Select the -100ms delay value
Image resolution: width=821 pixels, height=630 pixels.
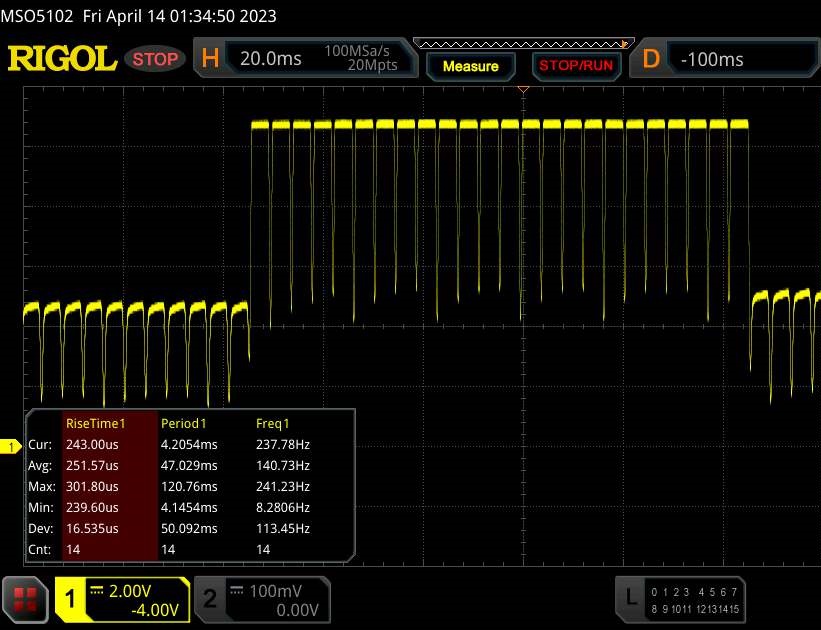[712, 60]
